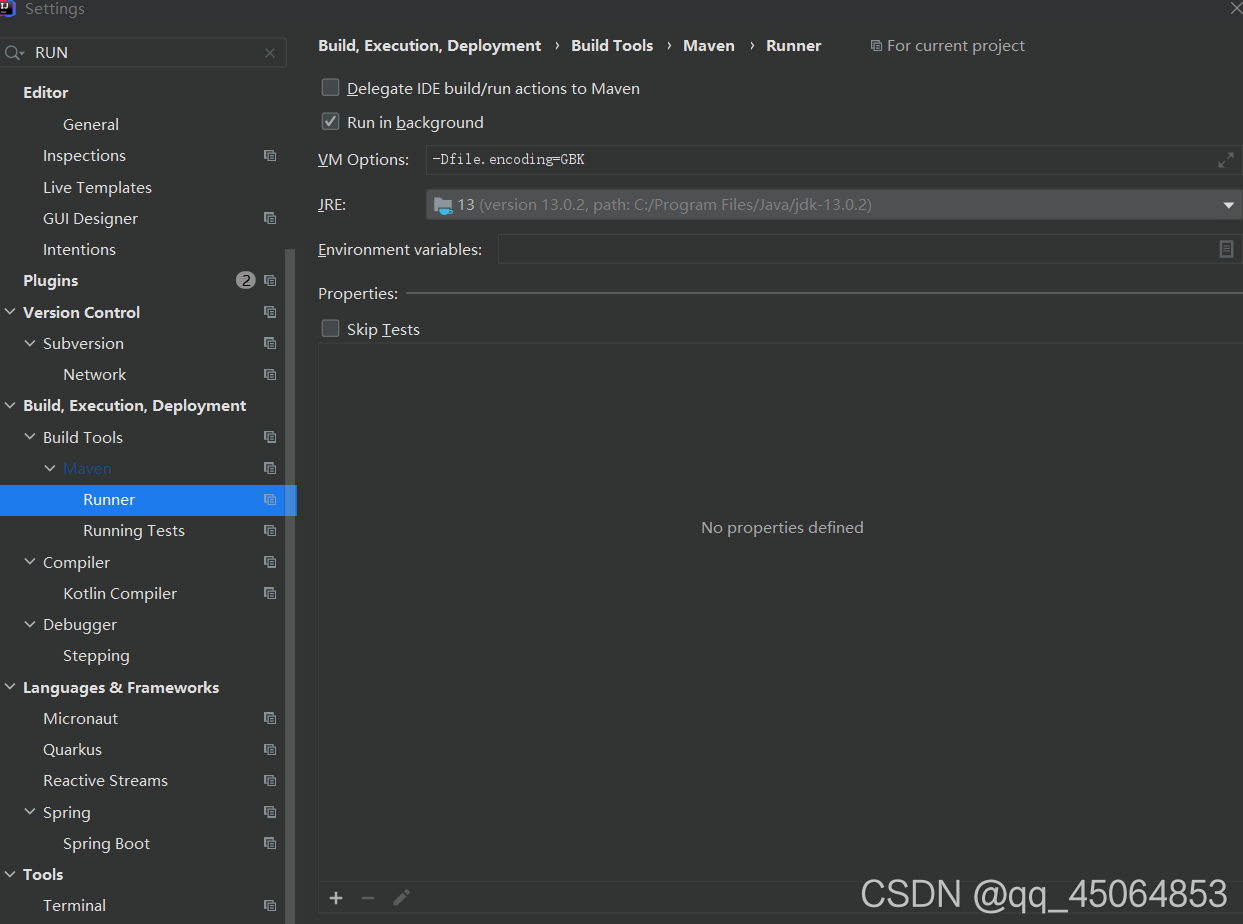This screenshot has height=924, width=1243.
Task: Click the project-level icon beside Version Control
Action: pos(270,312)
